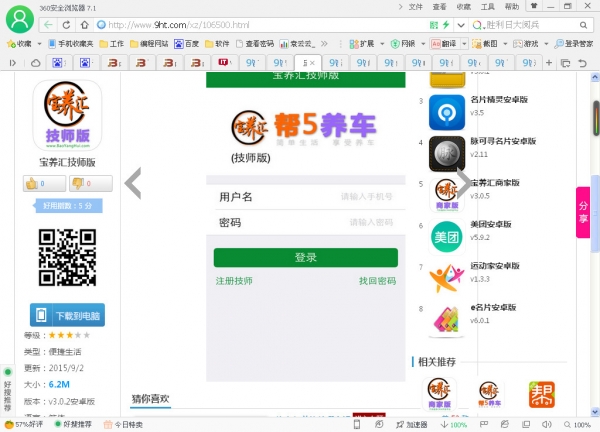This screenshot has height=432, width=600.
Task: Select the 猜你喜欢 tab
Action: coord(150,399)
